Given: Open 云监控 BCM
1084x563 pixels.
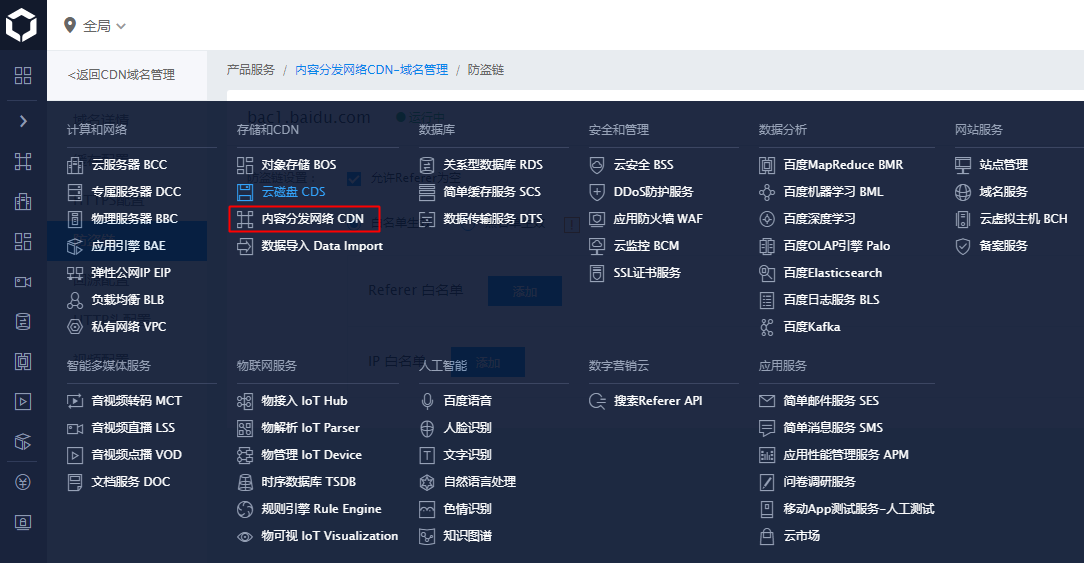Looking at the screenshot, I should pos(646,246).
